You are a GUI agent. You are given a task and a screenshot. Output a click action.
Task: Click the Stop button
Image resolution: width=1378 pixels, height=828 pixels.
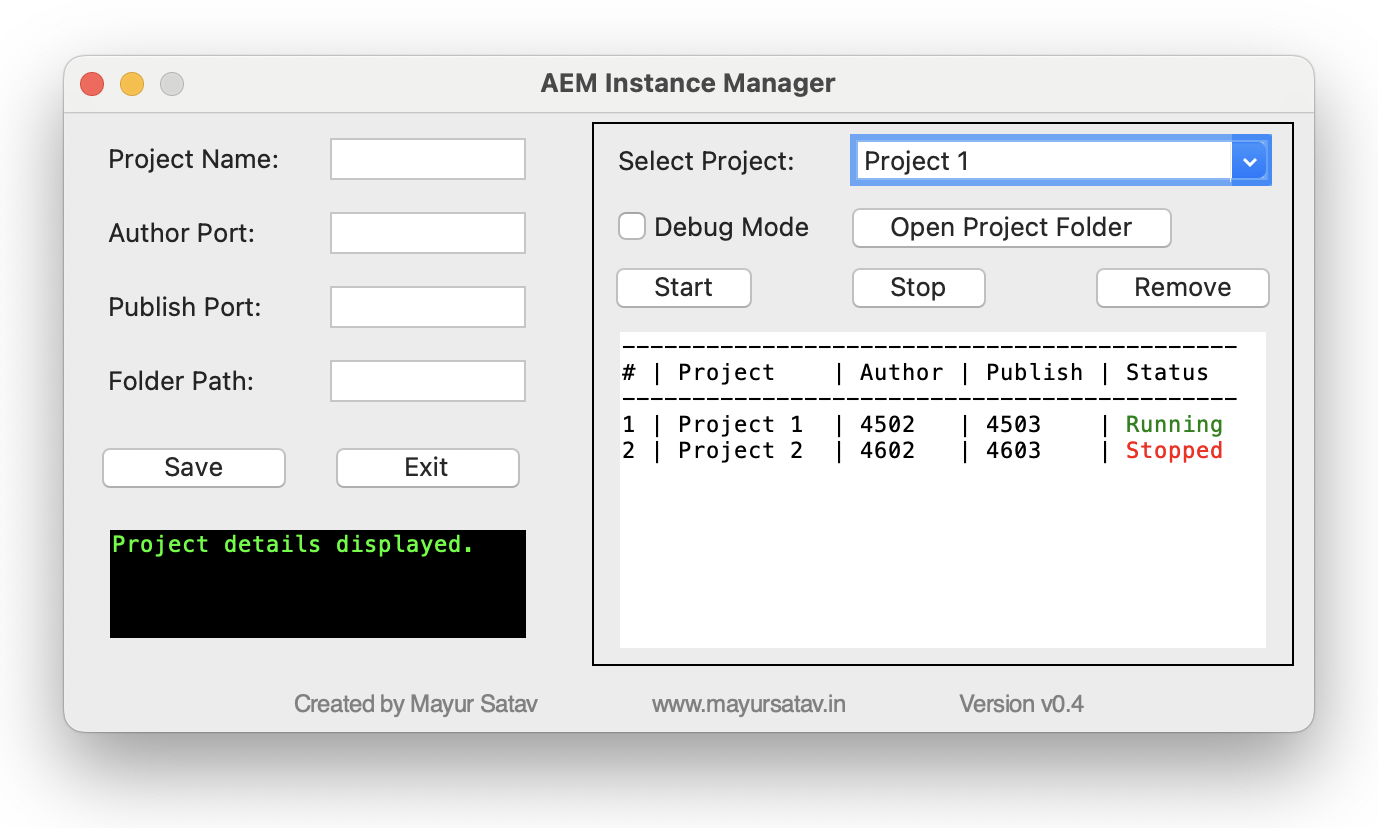(x=917, y=287)
